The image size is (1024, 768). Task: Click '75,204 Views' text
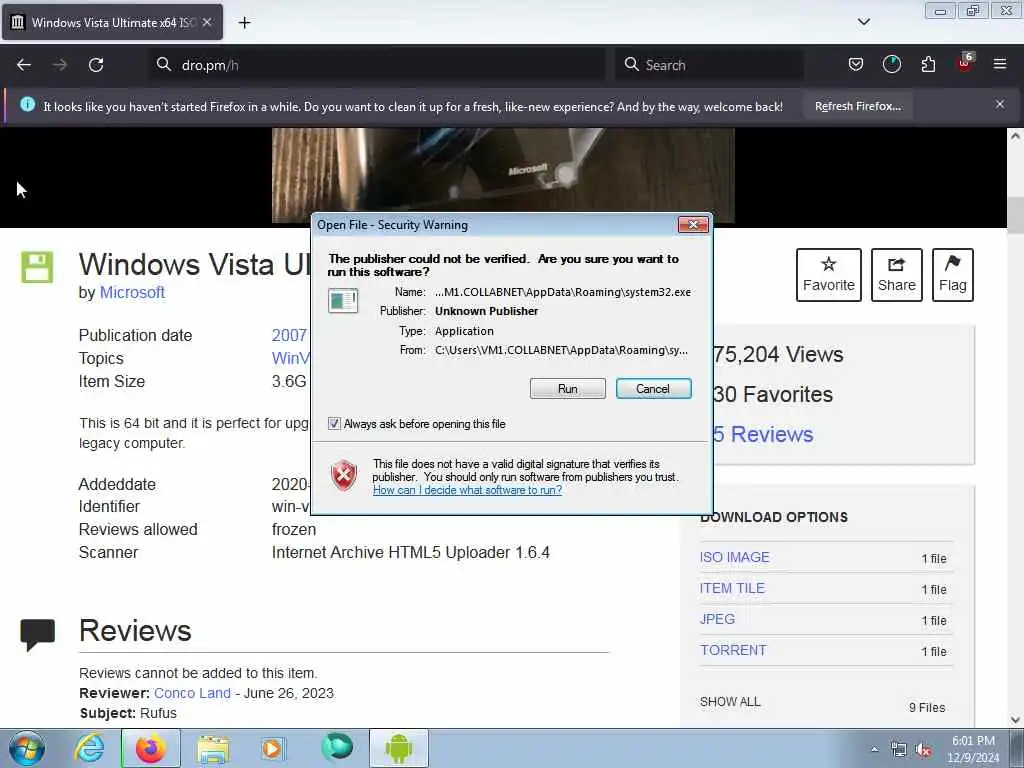778,355
